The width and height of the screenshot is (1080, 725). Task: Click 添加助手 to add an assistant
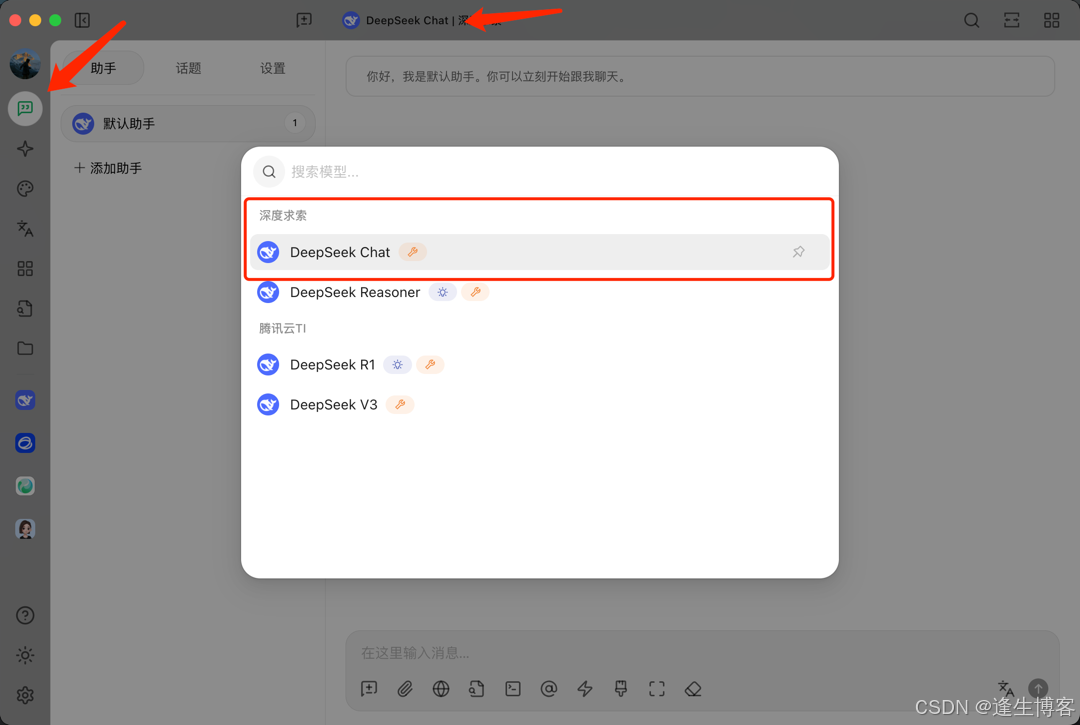point(108,168)
